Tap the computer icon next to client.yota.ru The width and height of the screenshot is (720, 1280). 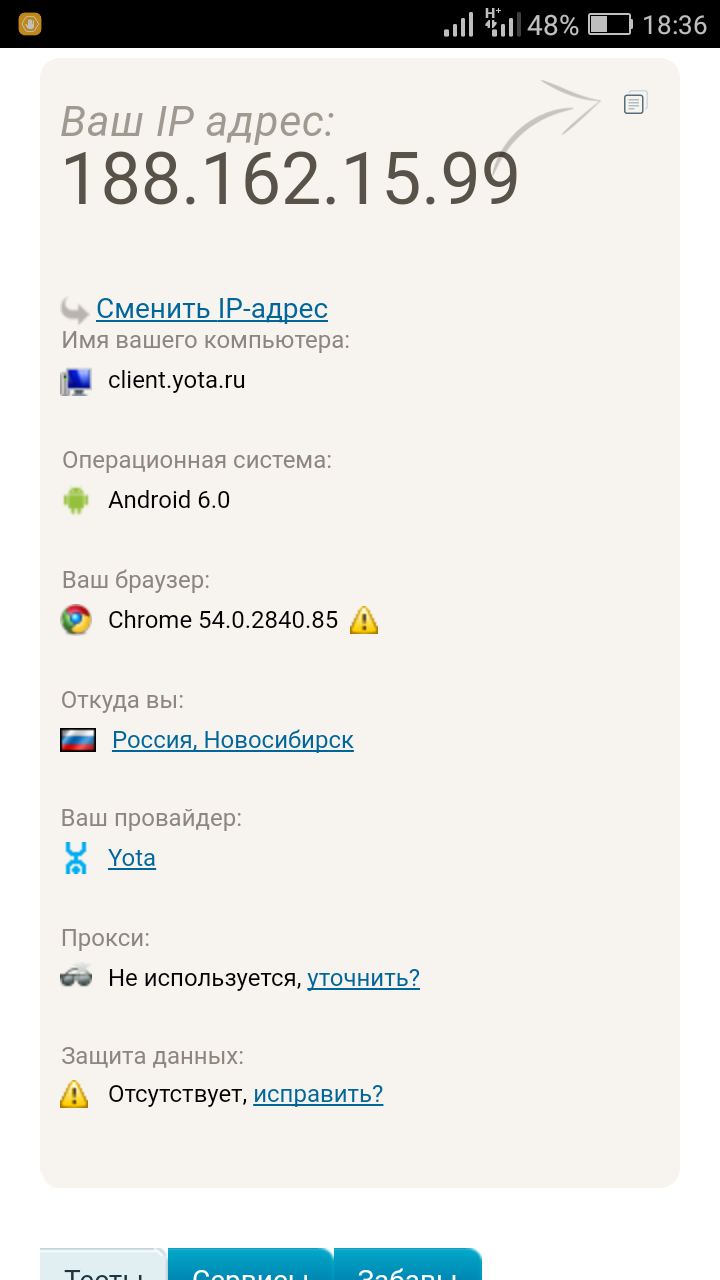tap(75, 381)
